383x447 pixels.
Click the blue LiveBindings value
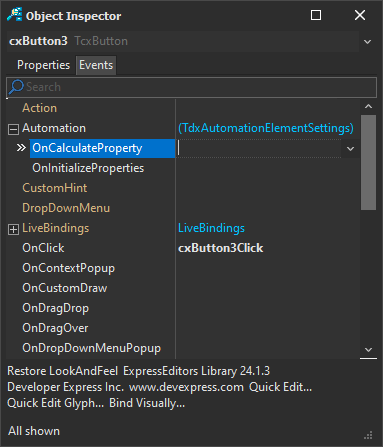pos(211,228)
